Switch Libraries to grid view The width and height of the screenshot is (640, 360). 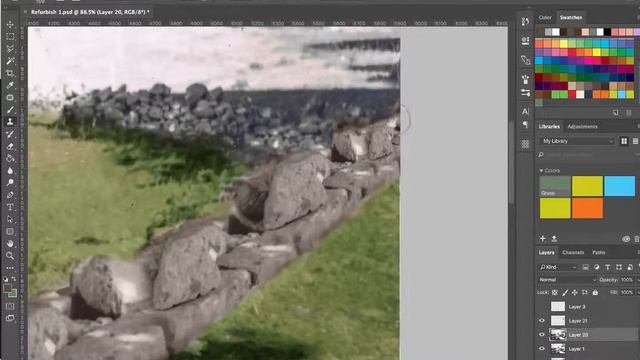click(x=624, y=141)
